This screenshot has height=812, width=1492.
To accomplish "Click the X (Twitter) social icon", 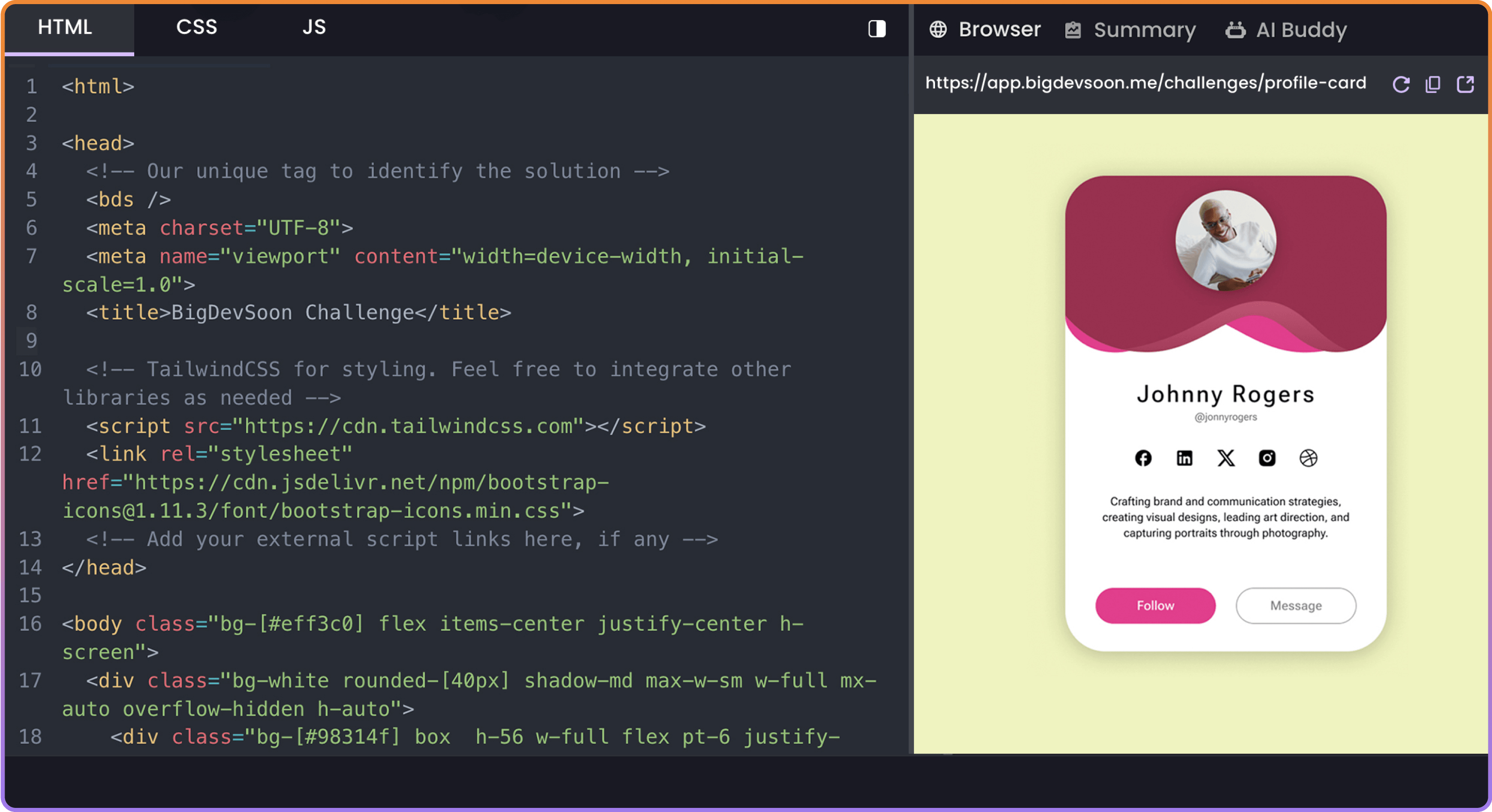I will (x=1225, y=457).
